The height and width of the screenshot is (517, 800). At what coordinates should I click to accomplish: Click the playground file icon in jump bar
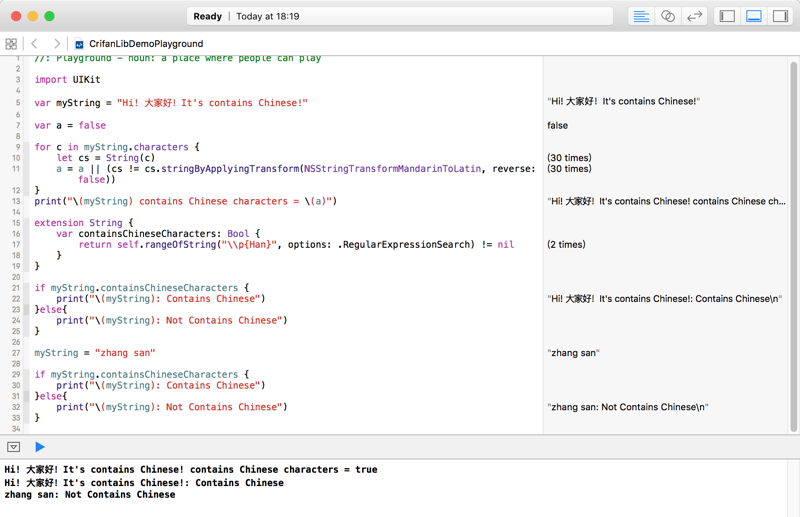(80, 44)
